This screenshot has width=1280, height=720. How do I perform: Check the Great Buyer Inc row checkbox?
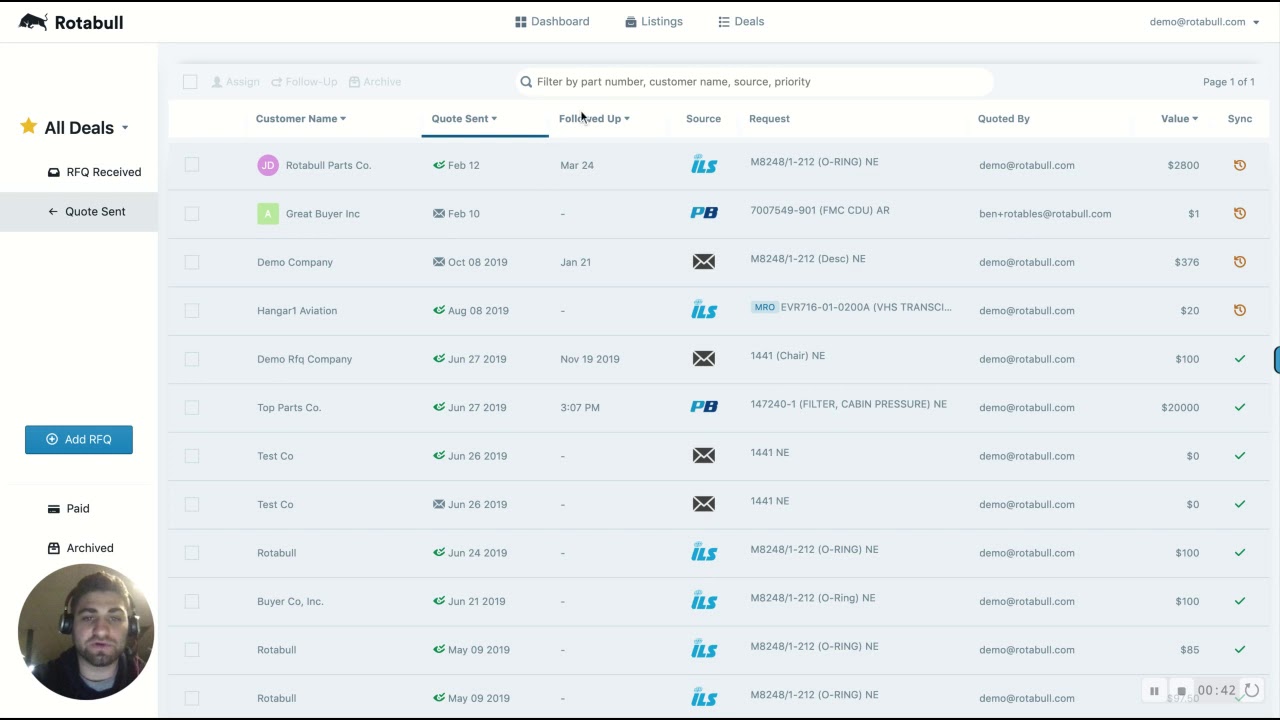192,213
